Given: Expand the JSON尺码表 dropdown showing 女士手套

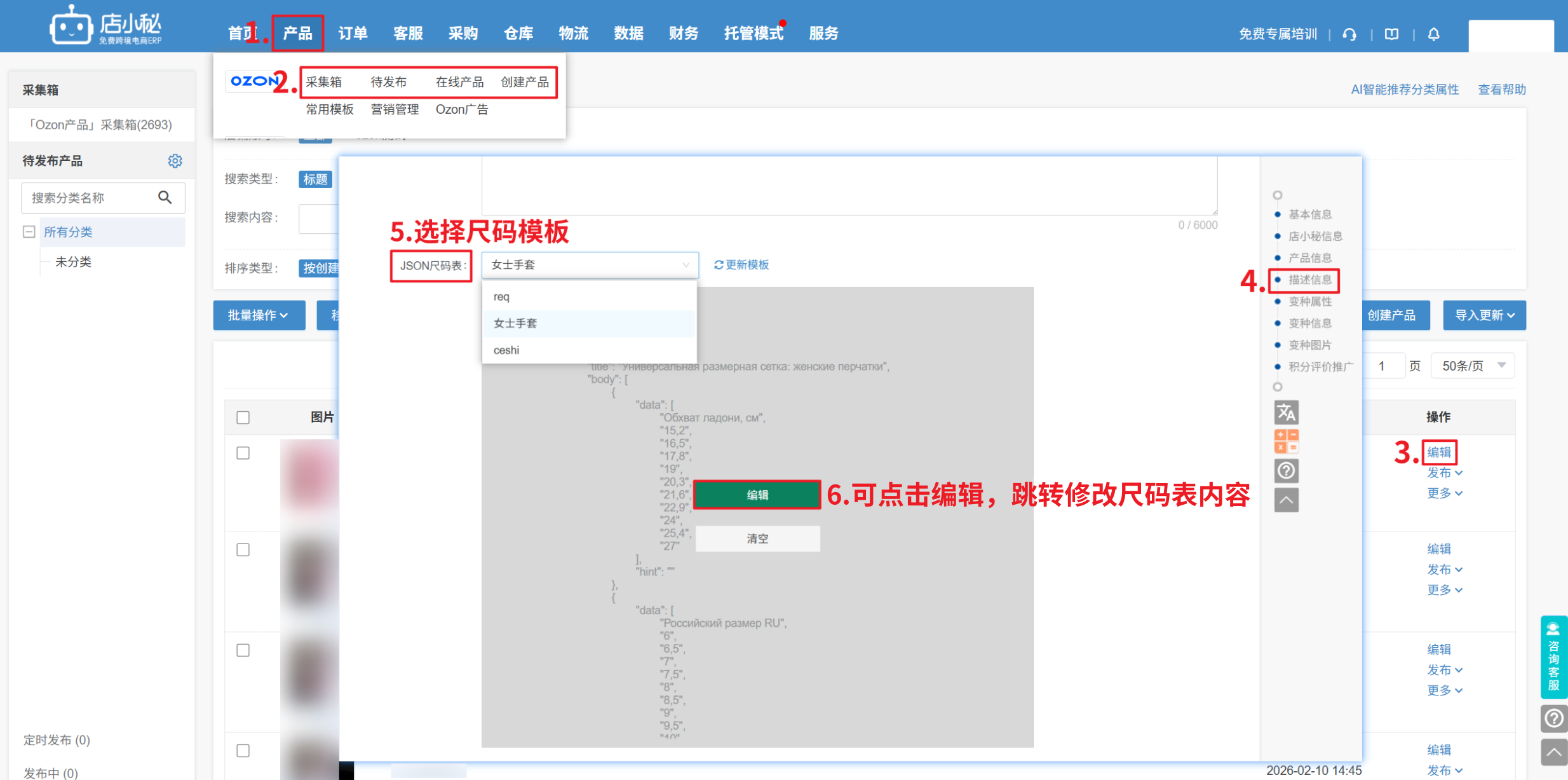Looking at the screenshot, I should (x=590, y=265).
